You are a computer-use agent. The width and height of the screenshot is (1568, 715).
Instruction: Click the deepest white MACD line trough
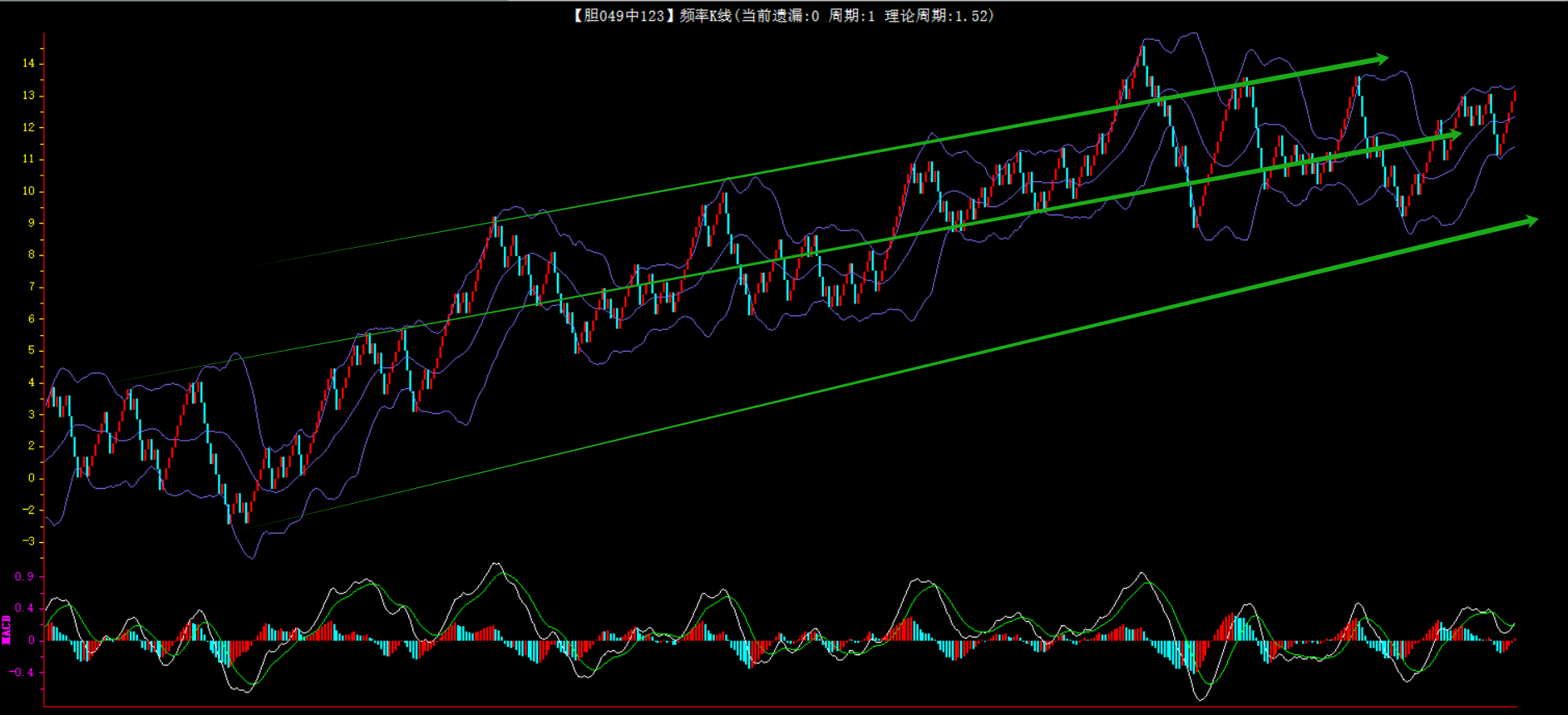(x=1201, y=698)
